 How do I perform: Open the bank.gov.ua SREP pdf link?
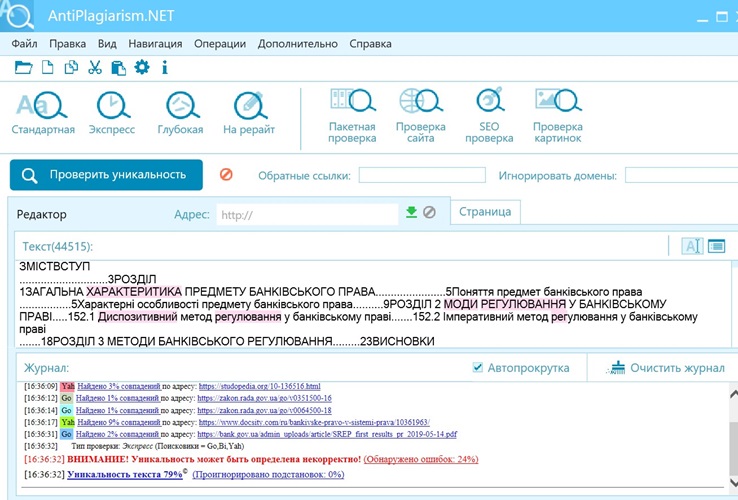point(327,434)
